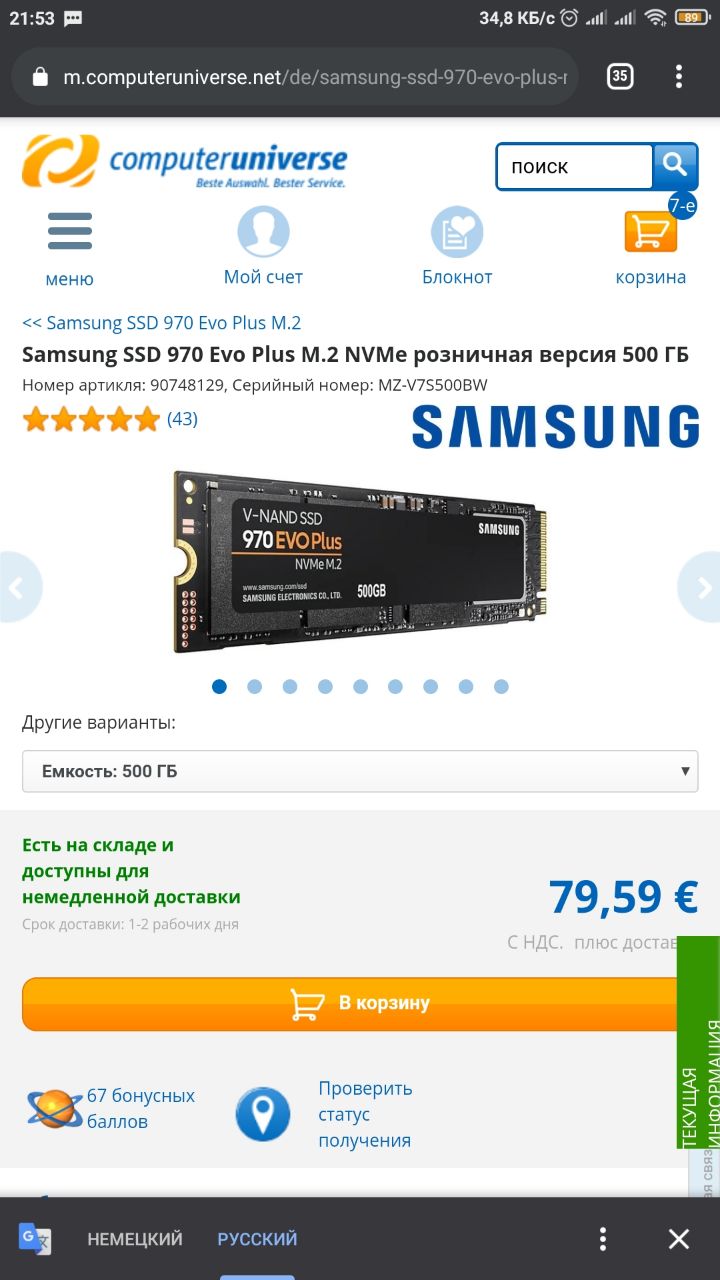Switch translation to НЕМЕЦКИЙ tab
The image size is (720, 1280).
[x=135, y=1239]
